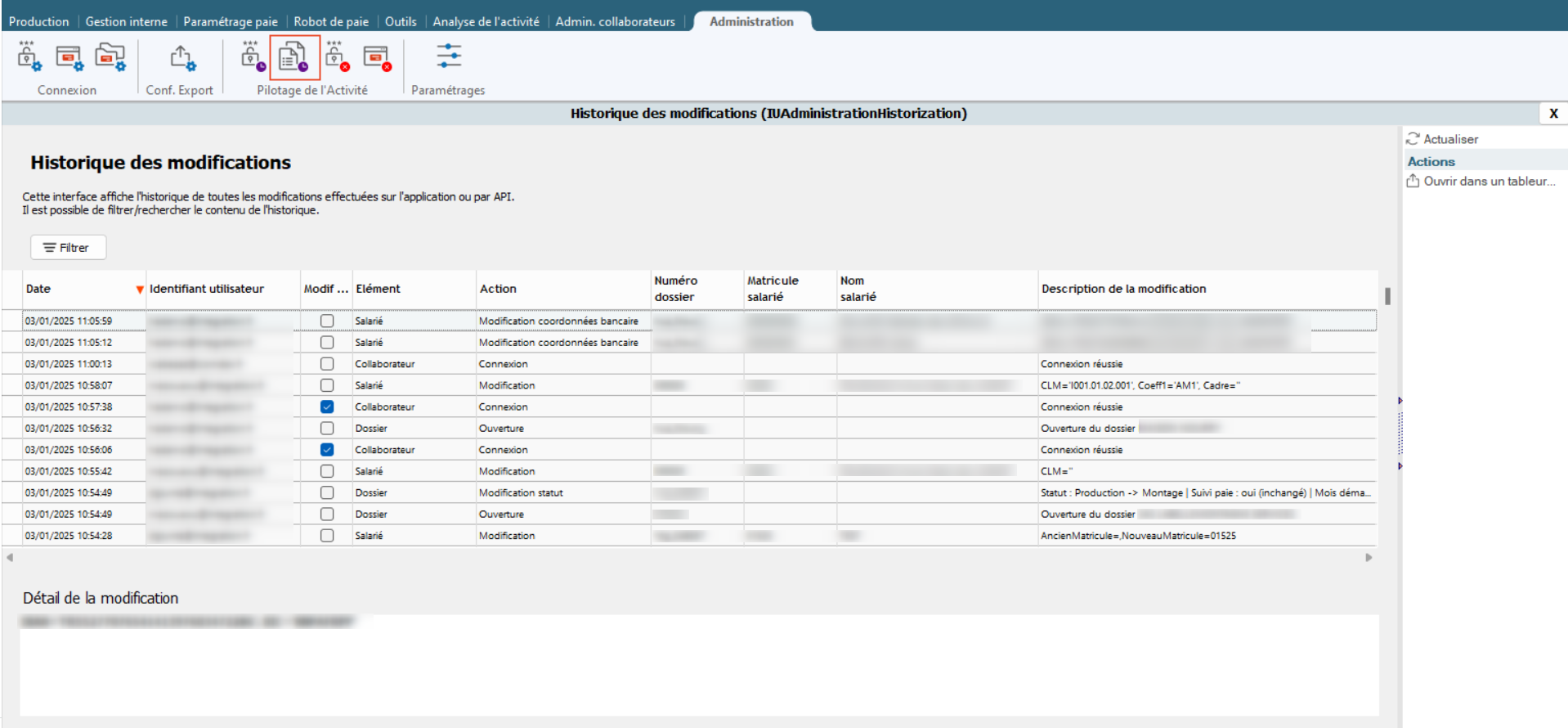1568x728 pixels.
Task: Click the right arrow of the horizontal scrollbar
Action: point(1369,558)
